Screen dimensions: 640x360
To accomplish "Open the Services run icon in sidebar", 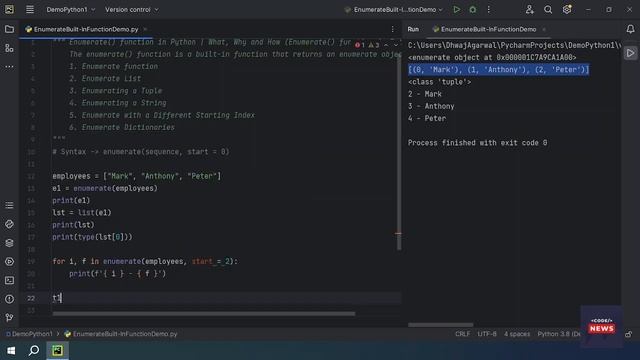I will point(9,262).
